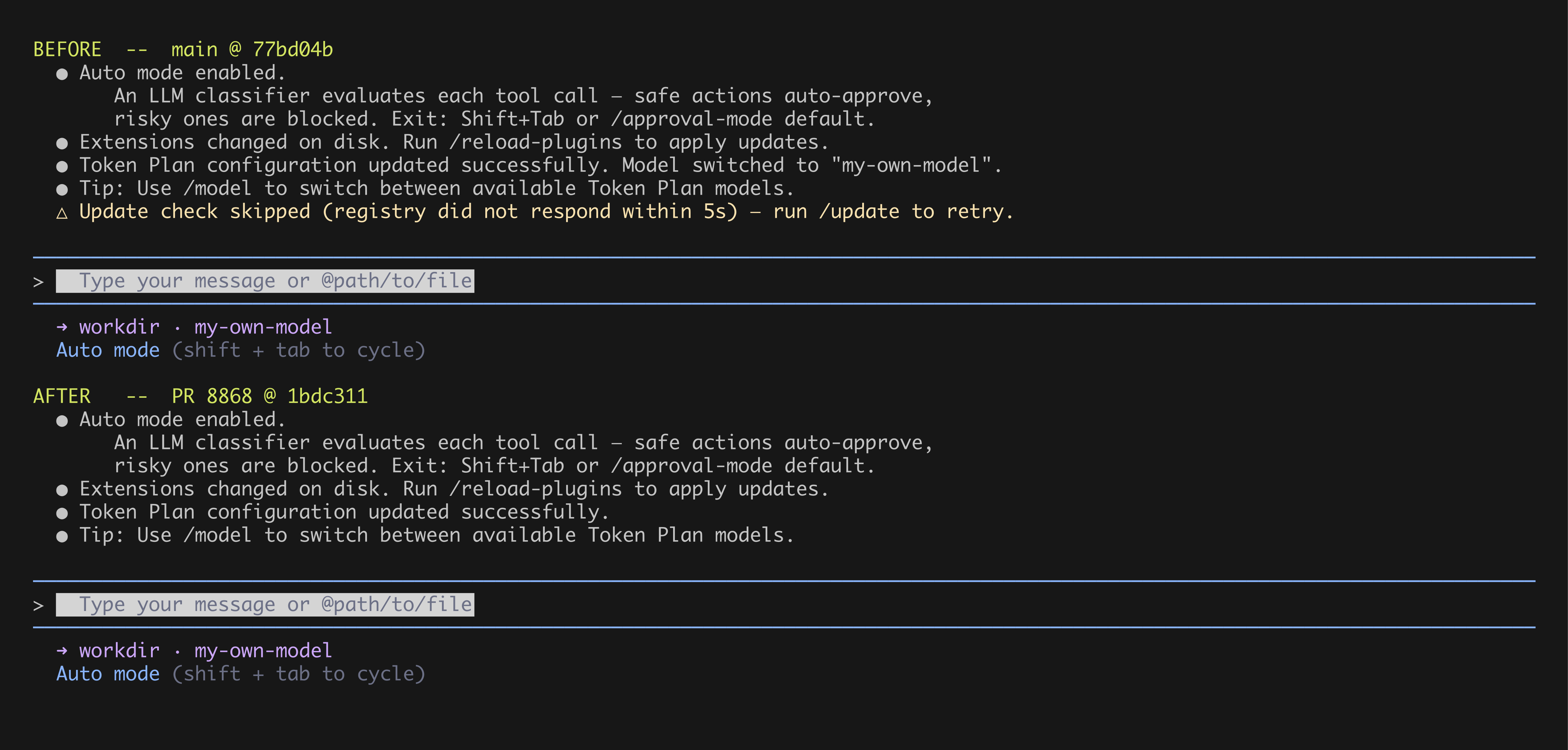The width and height of the screenshot is (1568, 750).
Task: Click first Run /reload-plugins message line
Action: click(x=453, y=142)
